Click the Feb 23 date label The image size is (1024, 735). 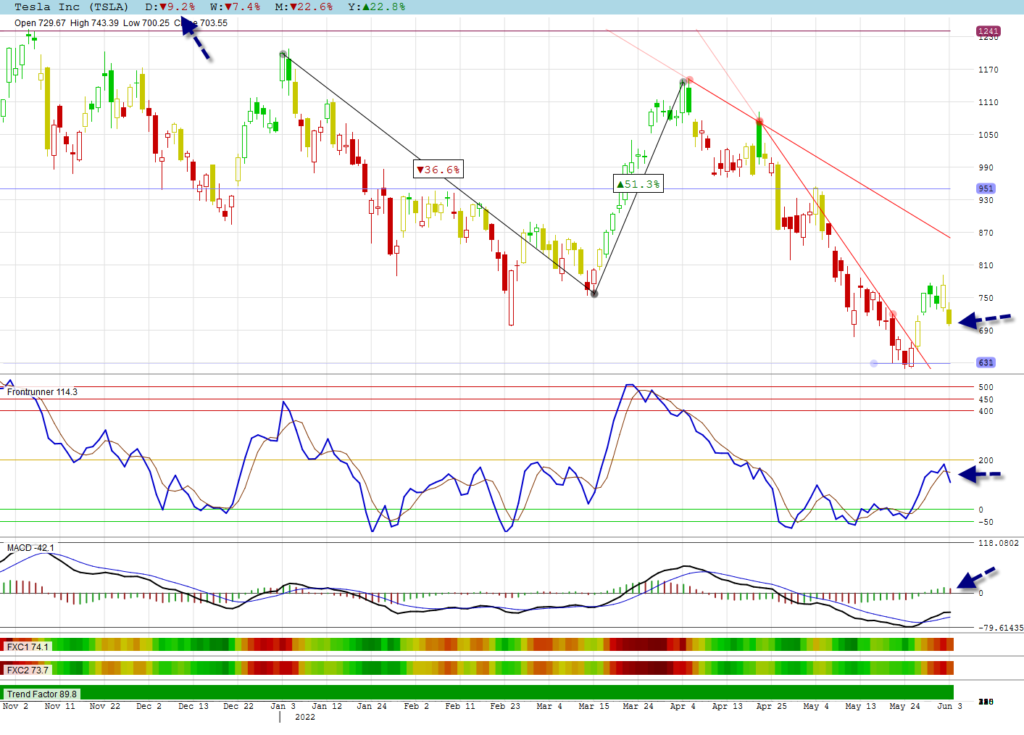[505, 706]
